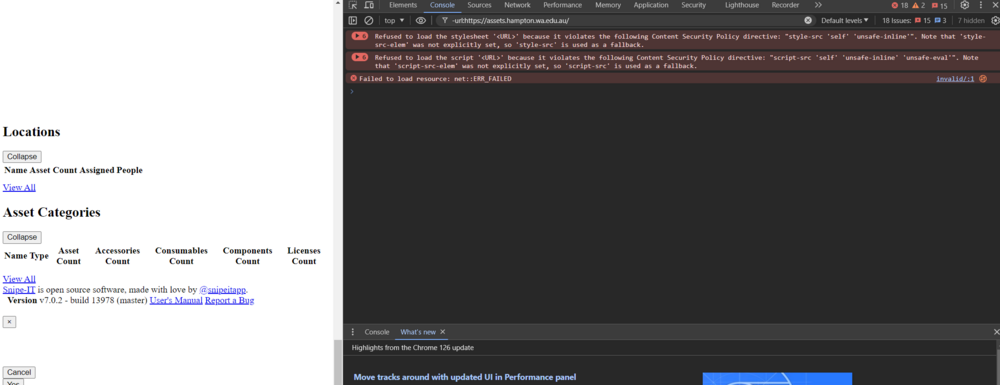This screenshot has height=385, width=1000.
Task: Create a live expression via eye icon
Action: 421,20
